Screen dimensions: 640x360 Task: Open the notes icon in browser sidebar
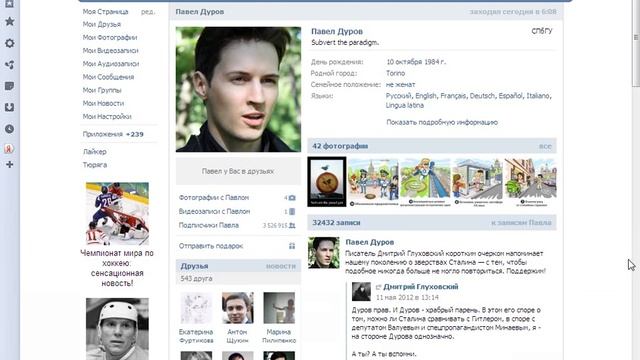[9, 86]
